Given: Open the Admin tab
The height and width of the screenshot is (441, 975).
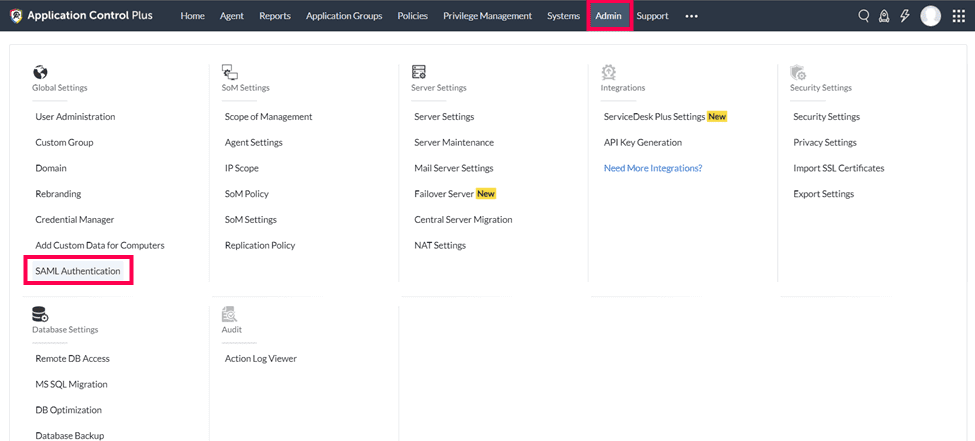Looking at the screenshot, I should [608, 16].
